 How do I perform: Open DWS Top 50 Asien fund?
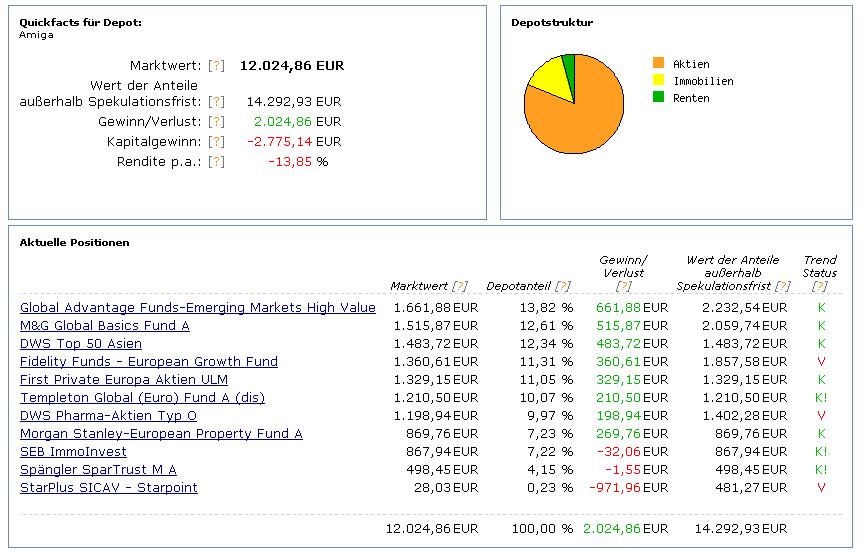(83, 344)
